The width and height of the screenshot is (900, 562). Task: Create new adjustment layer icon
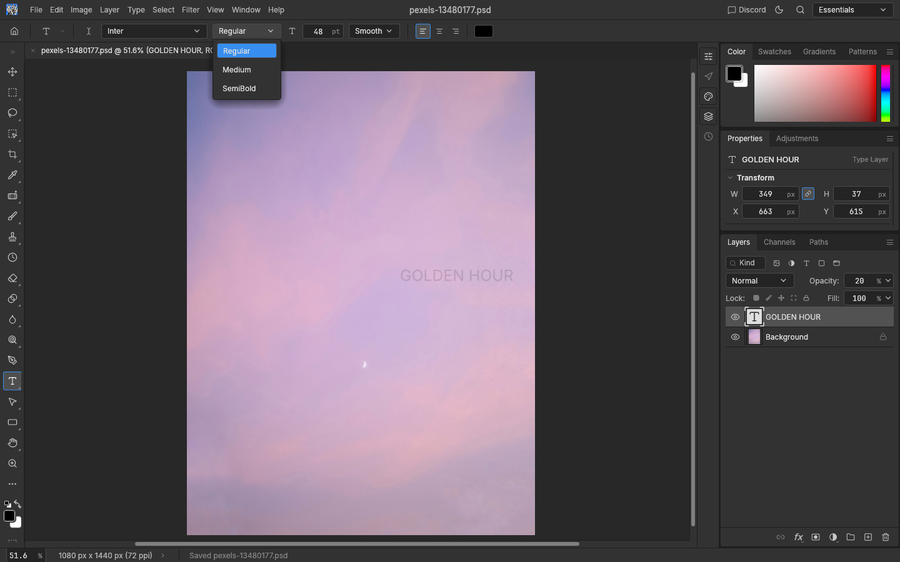pyautogui.click(x=833, y=537)
